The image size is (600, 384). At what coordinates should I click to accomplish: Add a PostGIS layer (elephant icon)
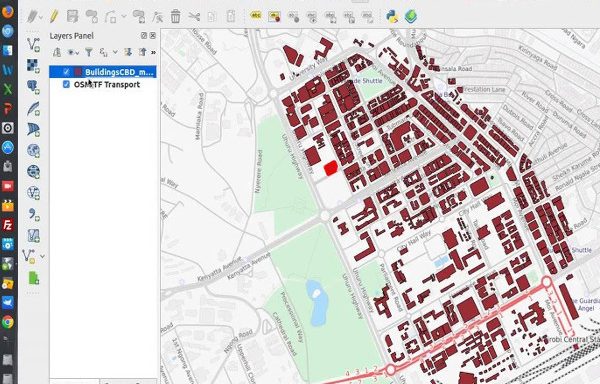(x=33, y=87)
